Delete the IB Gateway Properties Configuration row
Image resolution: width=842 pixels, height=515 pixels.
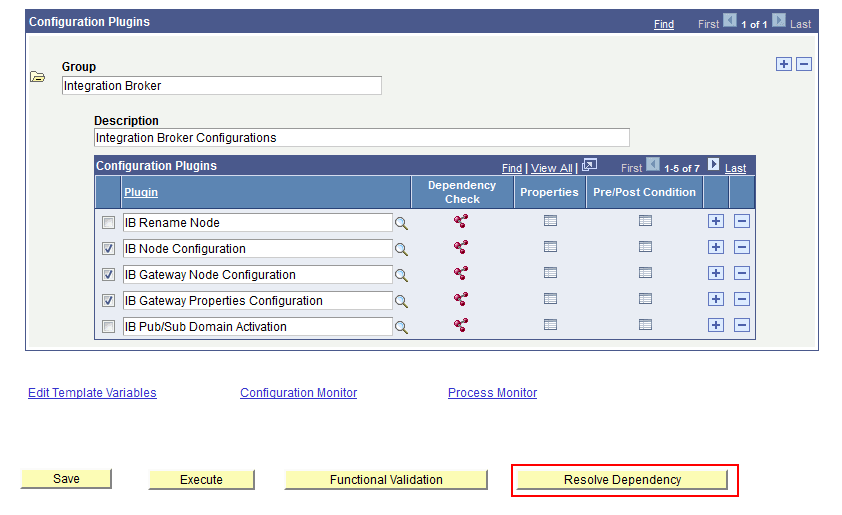click(x=742, y=299)
